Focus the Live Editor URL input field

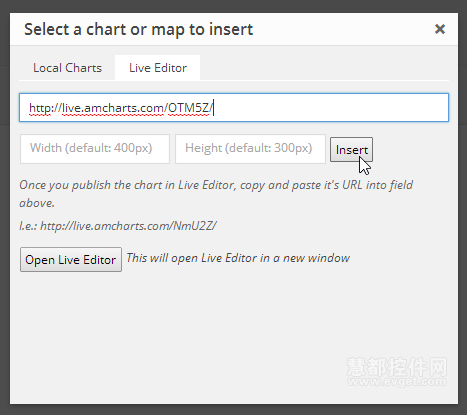(234, 108)
